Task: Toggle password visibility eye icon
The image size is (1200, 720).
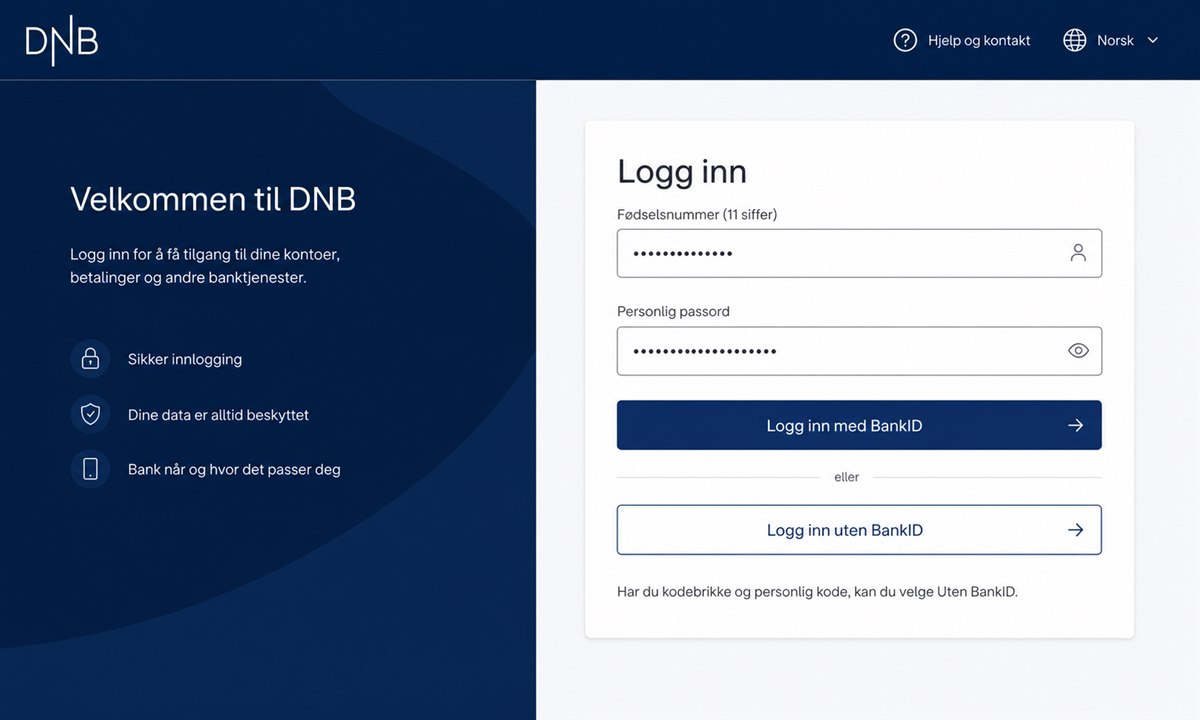Action: pyautogui.click(x=1078, y=351)
